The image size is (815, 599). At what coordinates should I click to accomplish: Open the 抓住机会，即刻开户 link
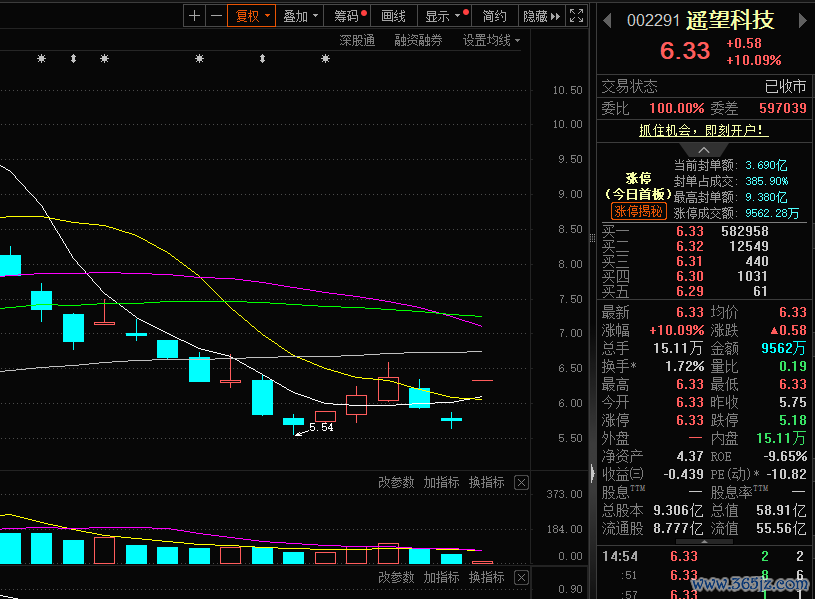pyautogui.click(x=703, y=130)
